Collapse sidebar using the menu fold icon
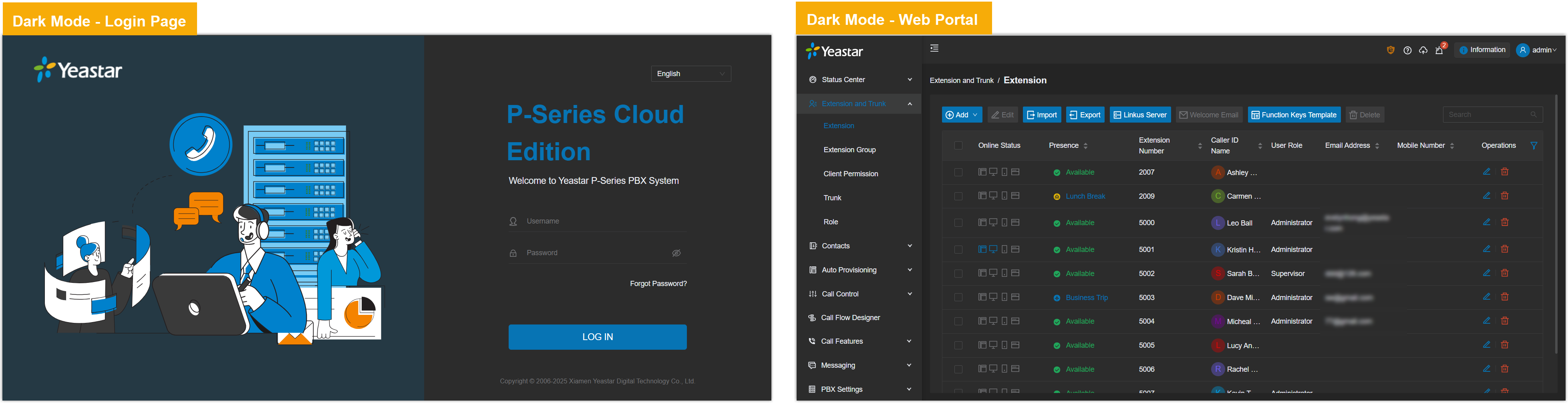The width and height of the screenshot is (1568, 403). click(x=934, y=49)
